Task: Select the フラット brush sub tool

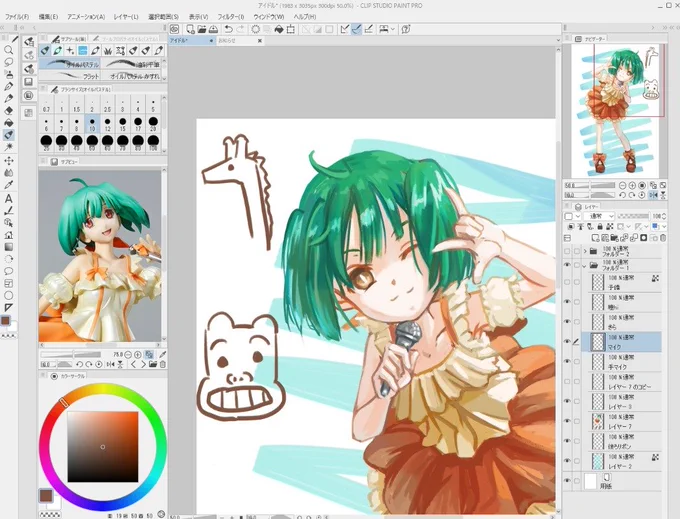Action: 70,76
